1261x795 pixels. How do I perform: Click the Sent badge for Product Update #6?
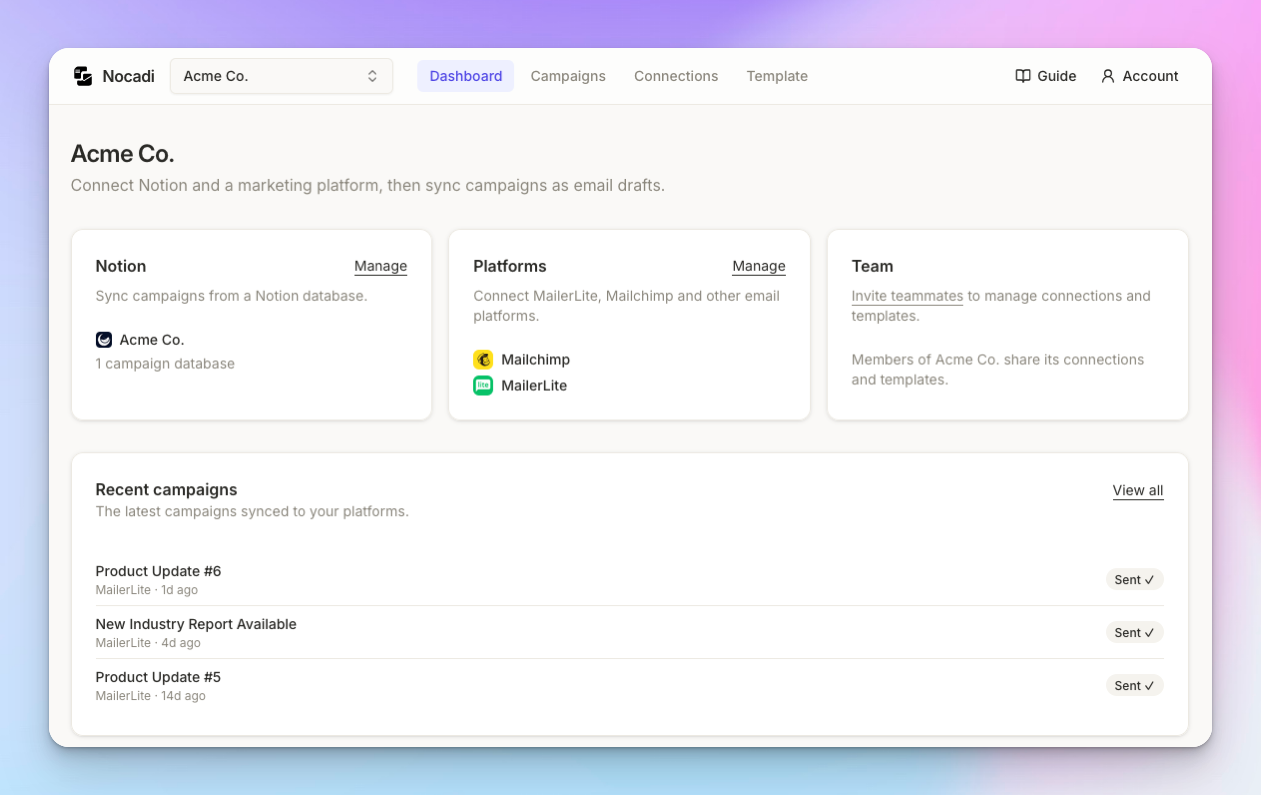pos(1134,580)
